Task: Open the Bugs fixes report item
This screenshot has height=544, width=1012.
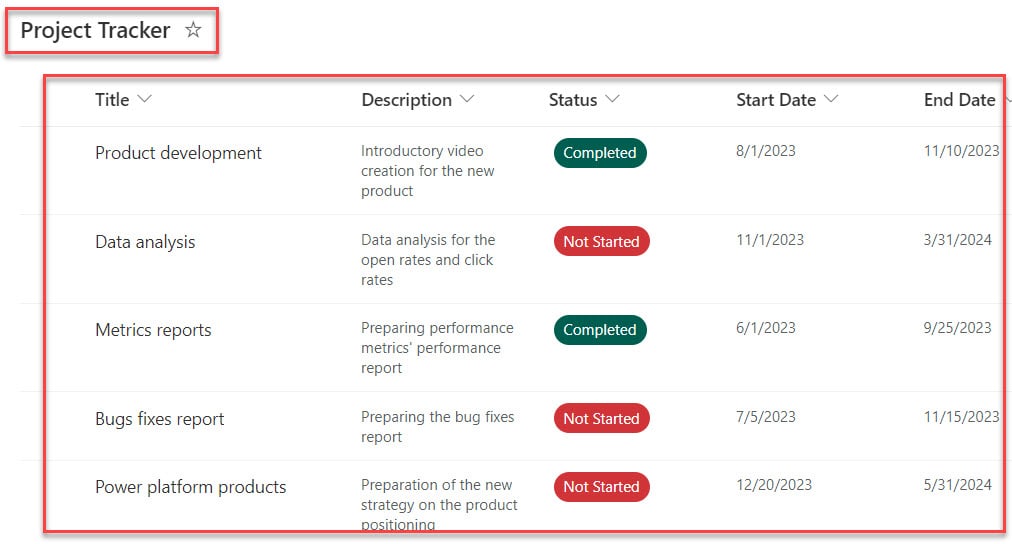Action: [x=159, y=419]
